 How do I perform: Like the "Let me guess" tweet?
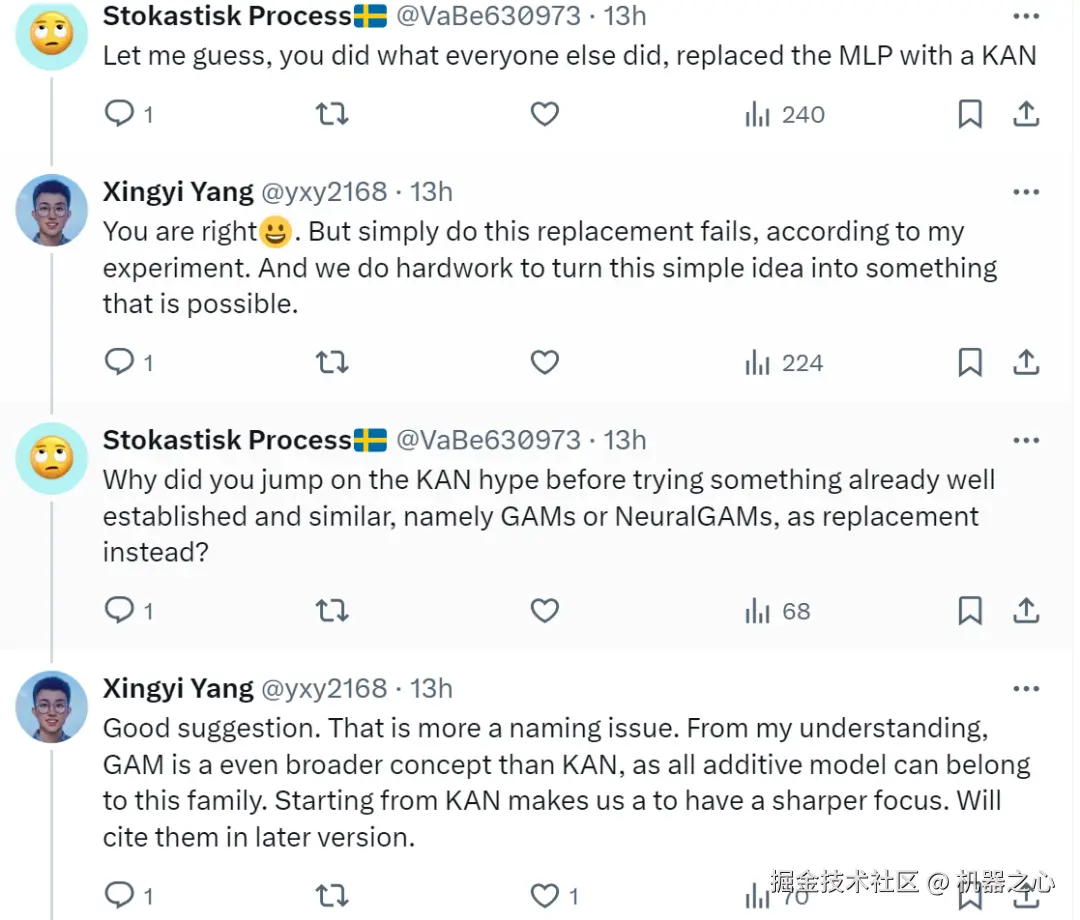[x=544, y=115]
